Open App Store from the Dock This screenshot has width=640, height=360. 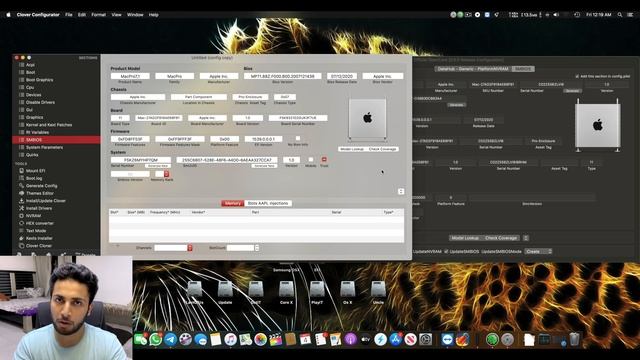coord(396,339)
